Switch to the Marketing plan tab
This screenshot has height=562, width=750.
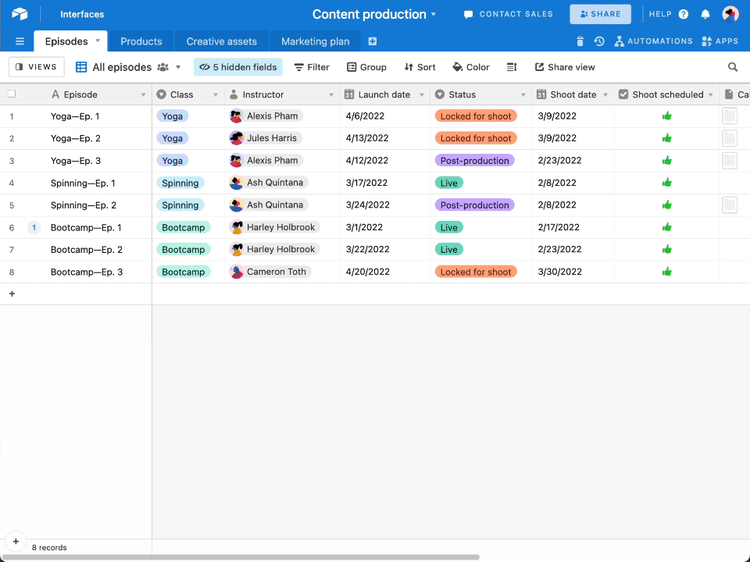coord(315,42)
